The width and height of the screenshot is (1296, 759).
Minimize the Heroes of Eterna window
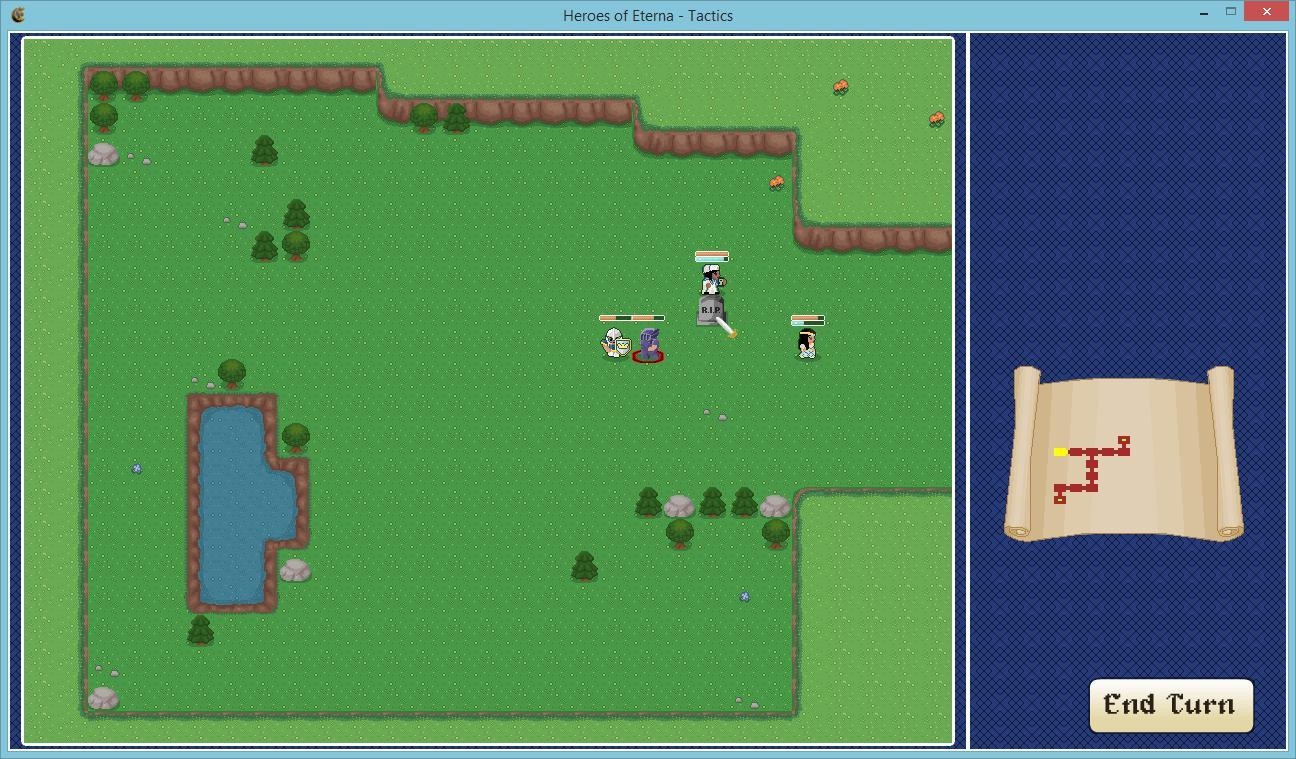tap(1203, 13)
